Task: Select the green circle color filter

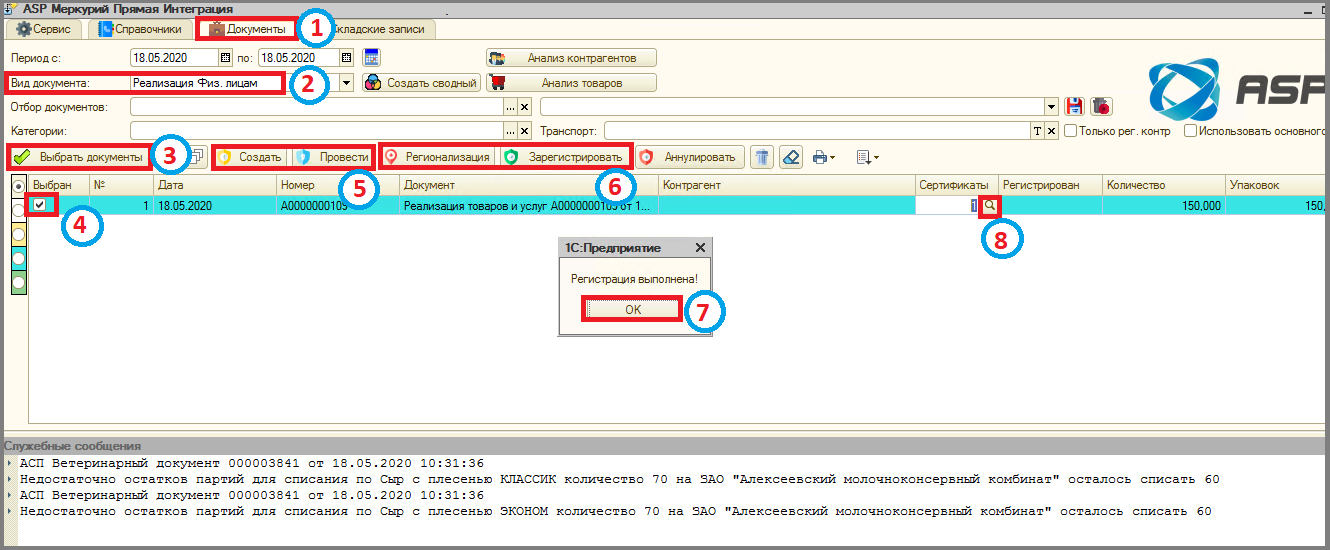Action: click(x=18, y=283)
